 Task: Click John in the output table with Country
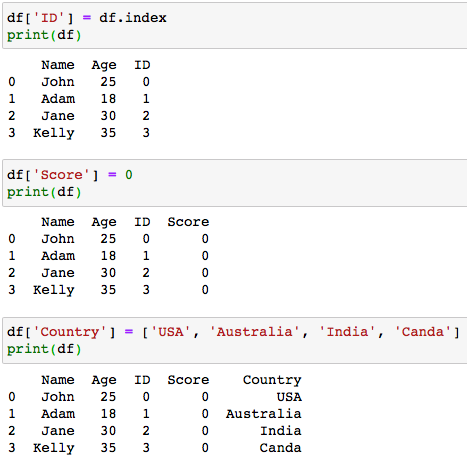58,397
